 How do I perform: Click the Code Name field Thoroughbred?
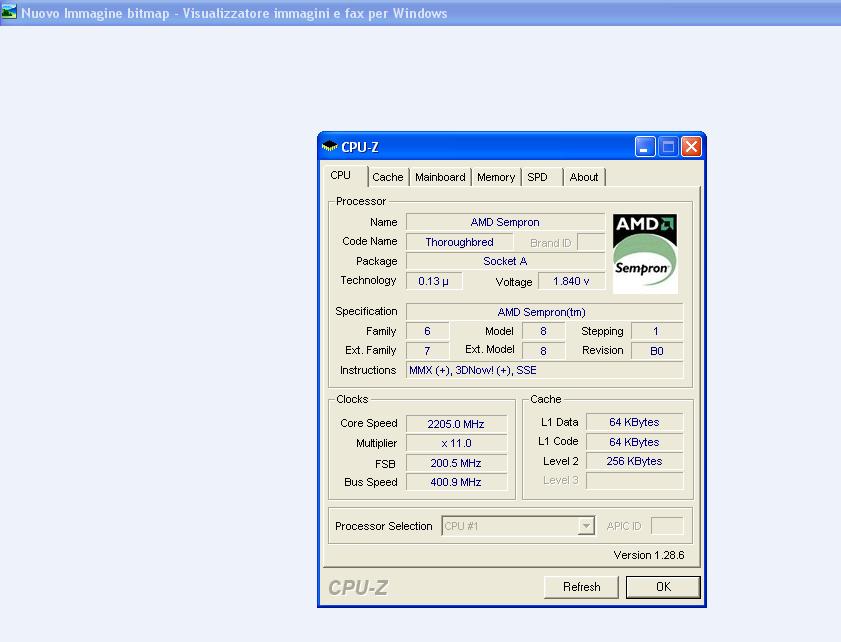click(x=460, y=242)
